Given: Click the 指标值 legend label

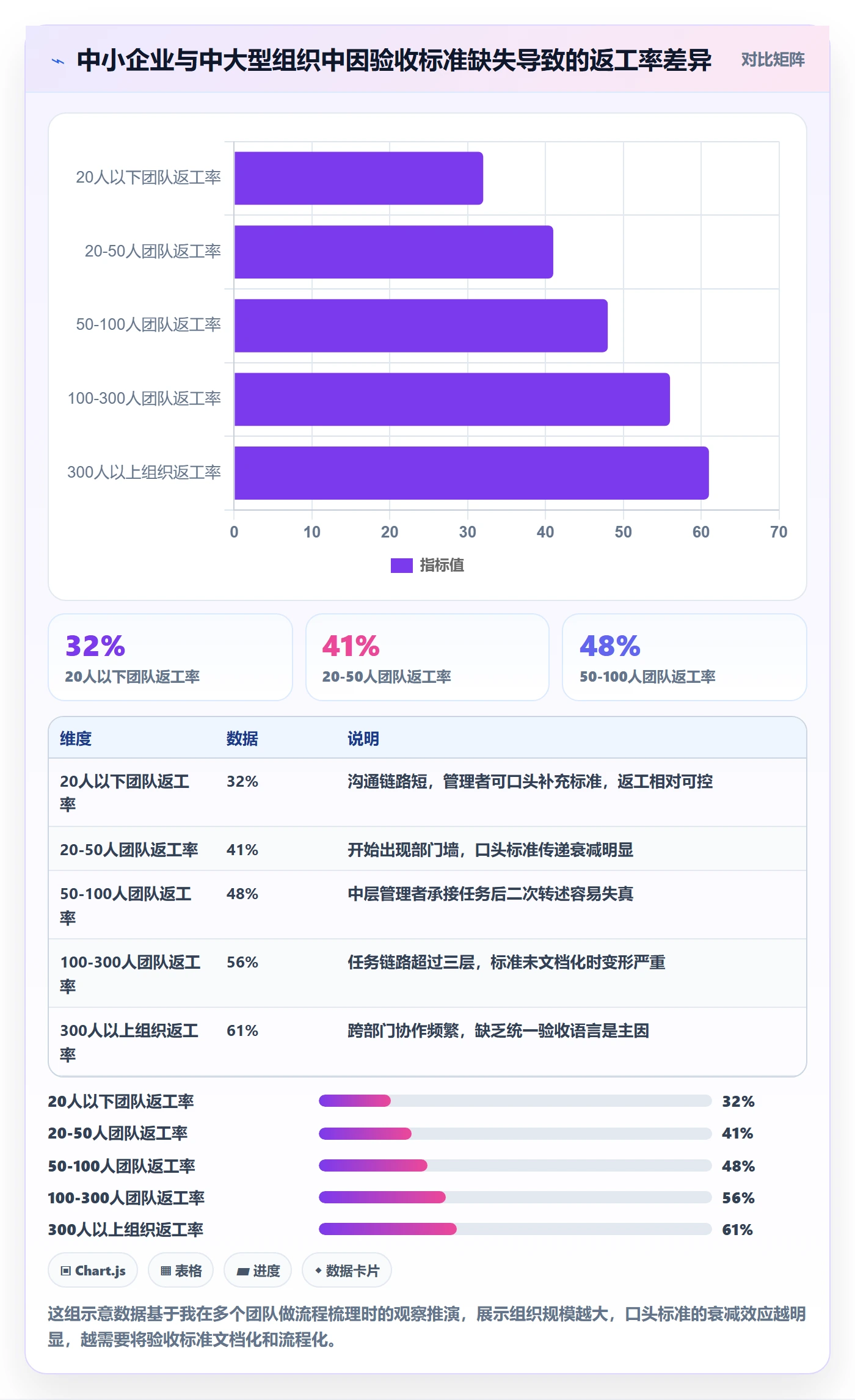Looking at the screenshot, I should click(x=442, y=566).
